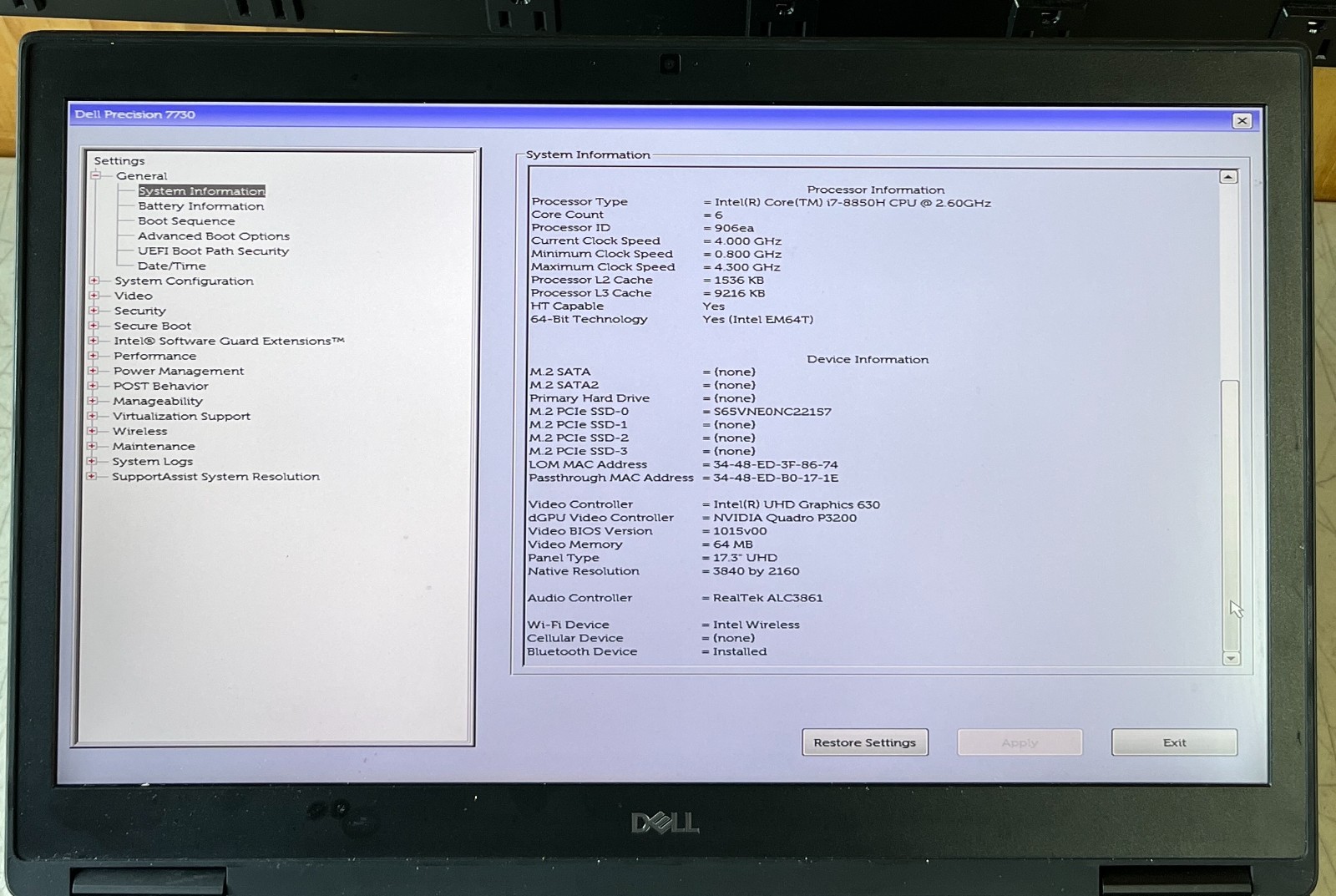Screen dimensions: 1336x896
Task: Click the scroll down arrow in System Information
Action: [1231, 659]
